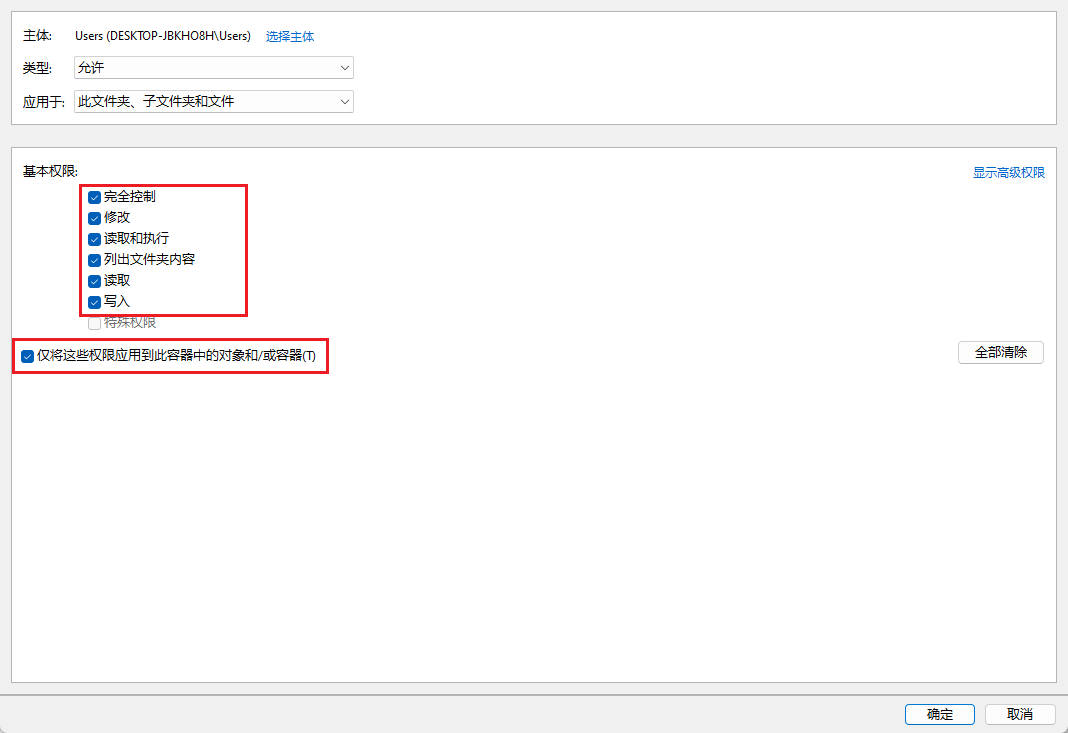The width and height of the screenshot is (1068, 733).
Task: Click the greyed-out 特殊权限 checkbox
Action: (94, 323)
